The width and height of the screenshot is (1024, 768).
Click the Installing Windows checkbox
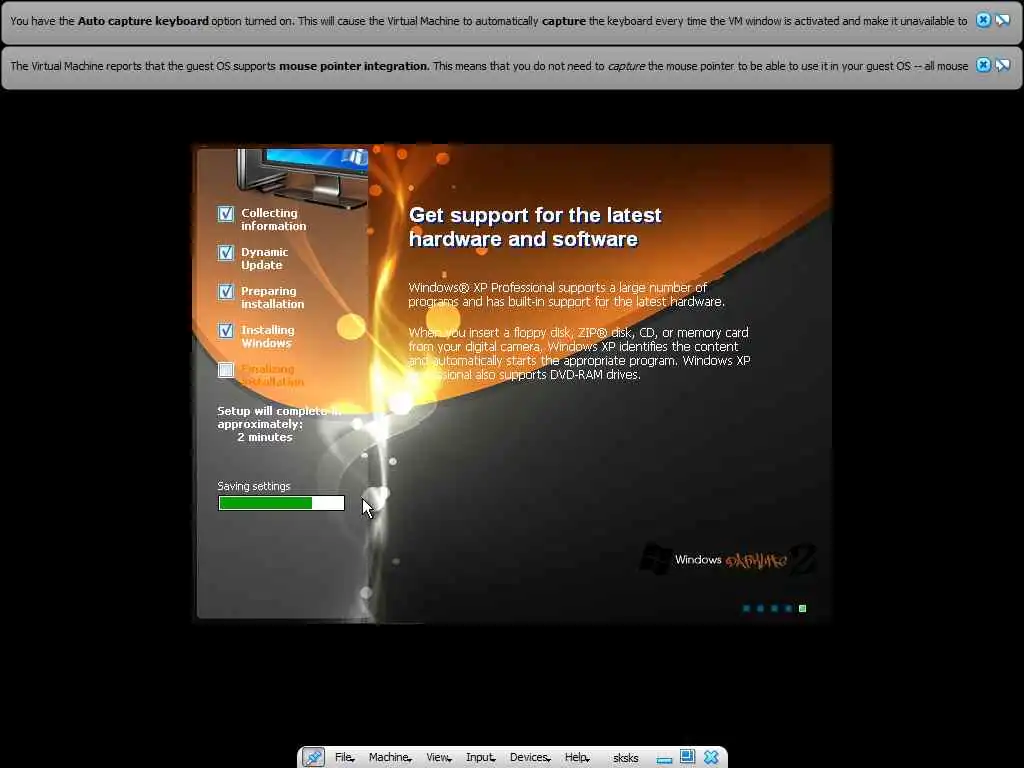coord(226,330)
